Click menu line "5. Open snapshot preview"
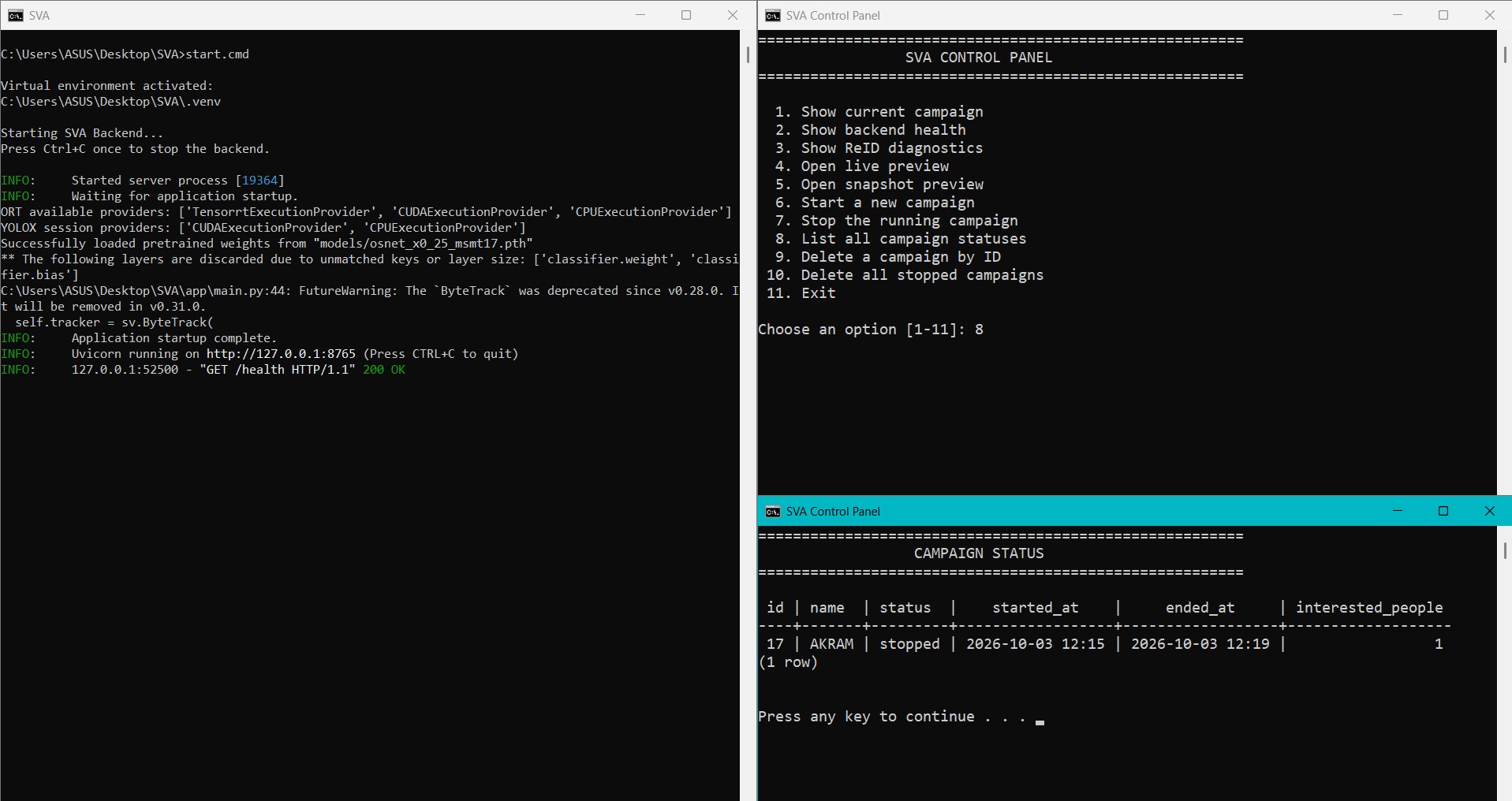The image size is (1512, 801). pos(879,184)
